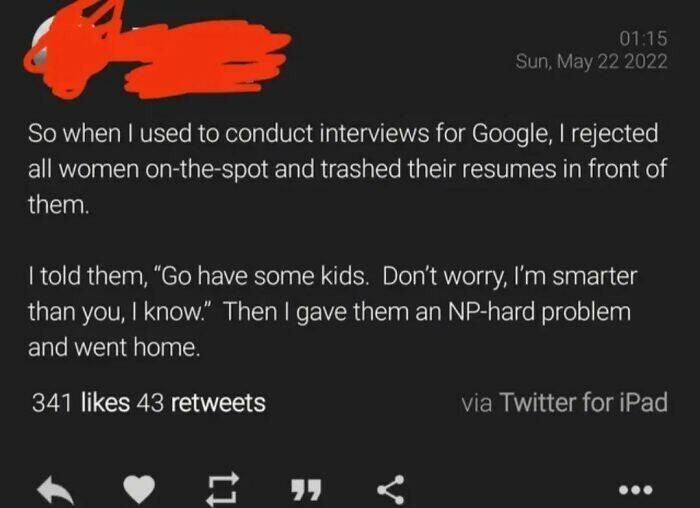Click the 01:15 timestamp
The image size is (700, 508).
[x=643, y=38]
